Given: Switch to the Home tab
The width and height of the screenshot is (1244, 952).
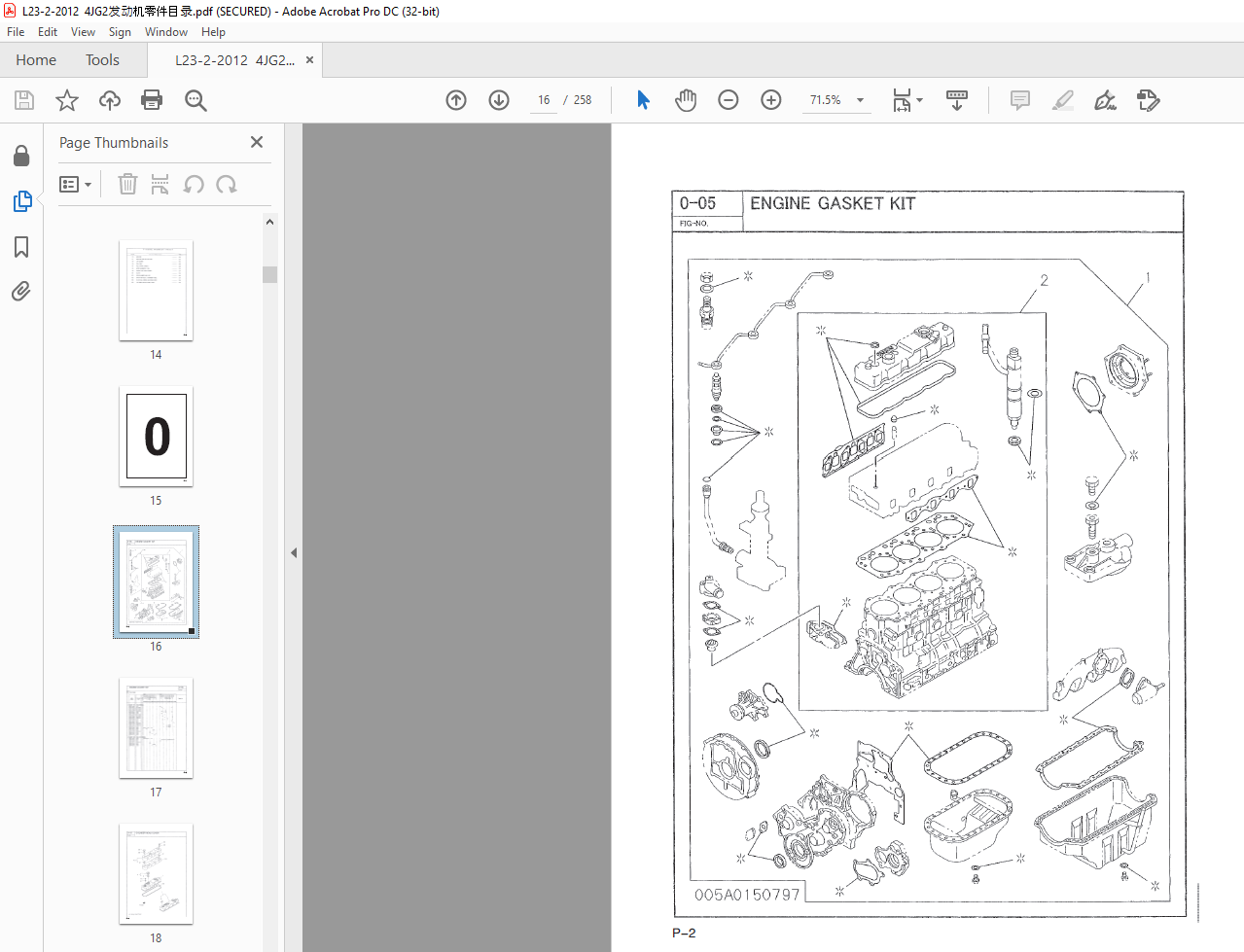Looking at the screenshot, I should tap(36, 60).
